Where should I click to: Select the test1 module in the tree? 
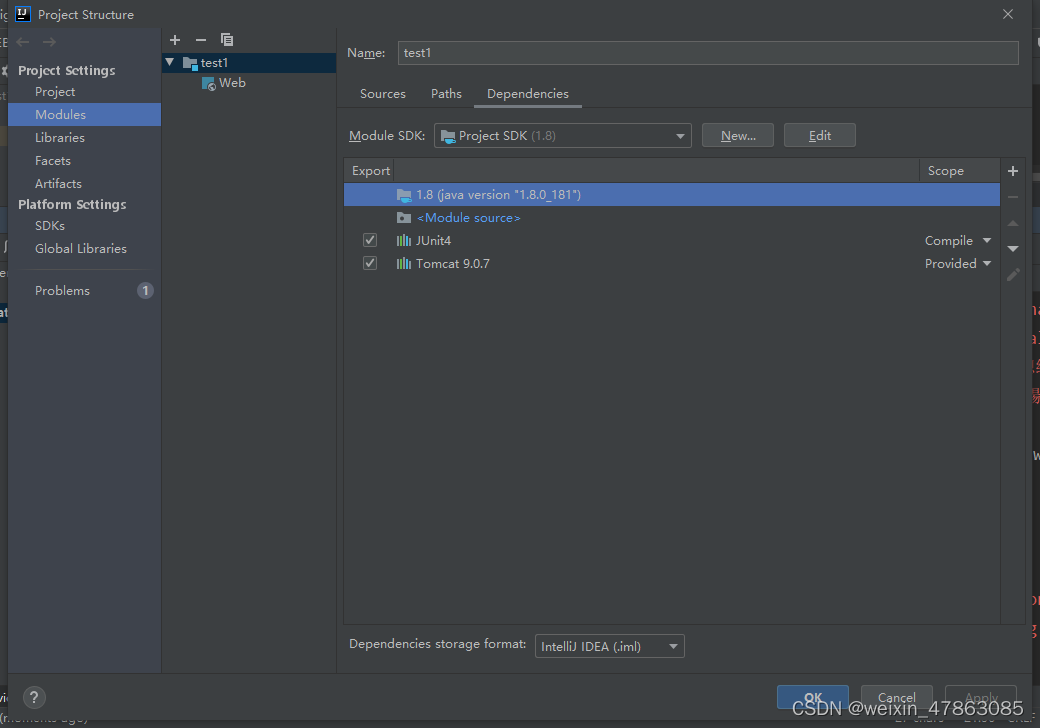[249, 63]
